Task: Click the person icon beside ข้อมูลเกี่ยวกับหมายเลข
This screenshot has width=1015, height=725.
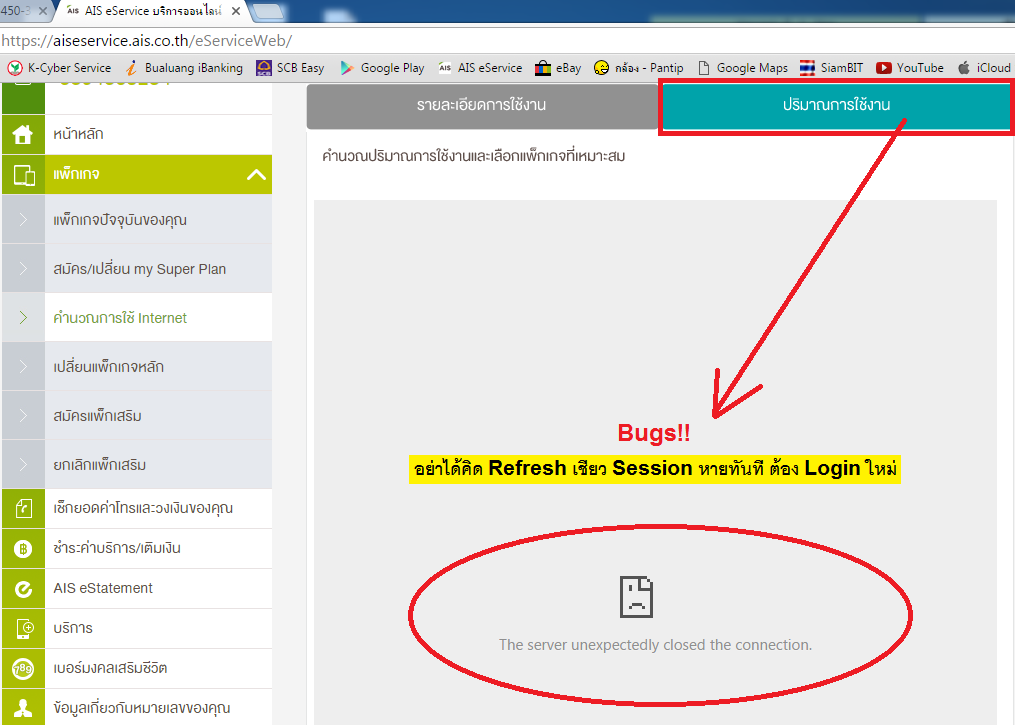Action: [23, 708]
